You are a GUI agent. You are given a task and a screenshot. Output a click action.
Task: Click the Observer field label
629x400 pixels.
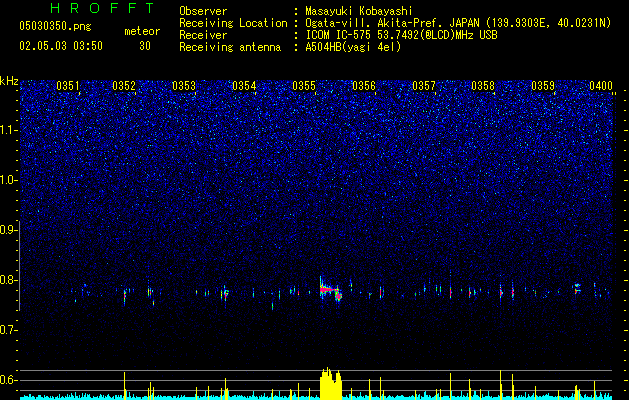(x=203, y=11)
